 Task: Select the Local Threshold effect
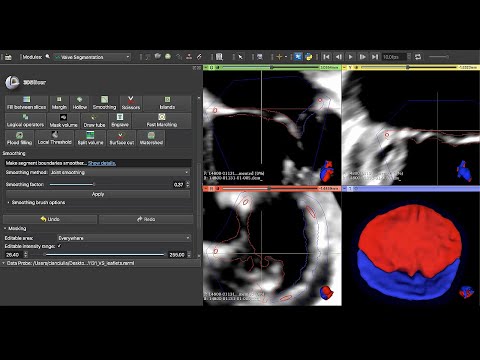pyautogui.click(x=55, y=138)
